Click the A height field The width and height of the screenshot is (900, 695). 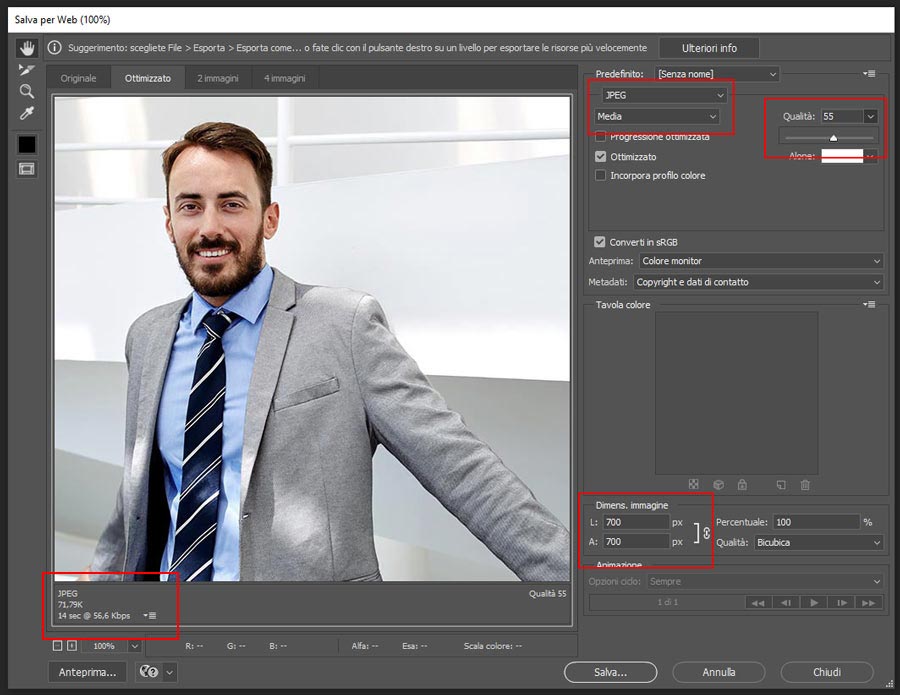click(636, 542)
